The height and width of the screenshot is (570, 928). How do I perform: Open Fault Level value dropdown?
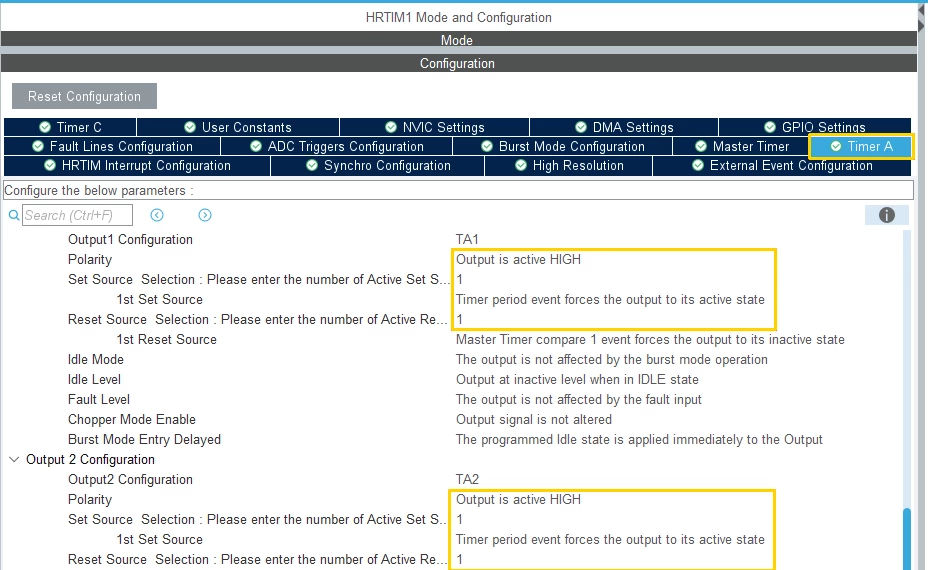coord(579,400)
